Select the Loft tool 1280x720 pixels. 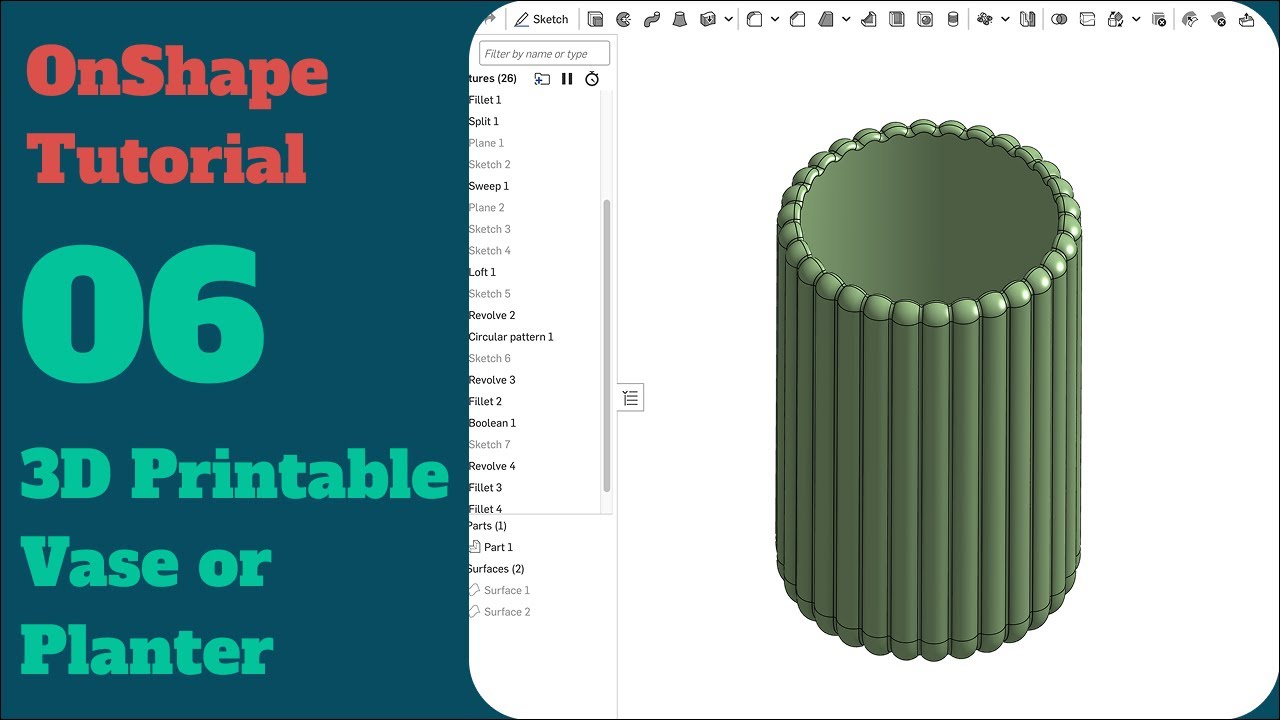pyautogui.click(x=680, y=19)
